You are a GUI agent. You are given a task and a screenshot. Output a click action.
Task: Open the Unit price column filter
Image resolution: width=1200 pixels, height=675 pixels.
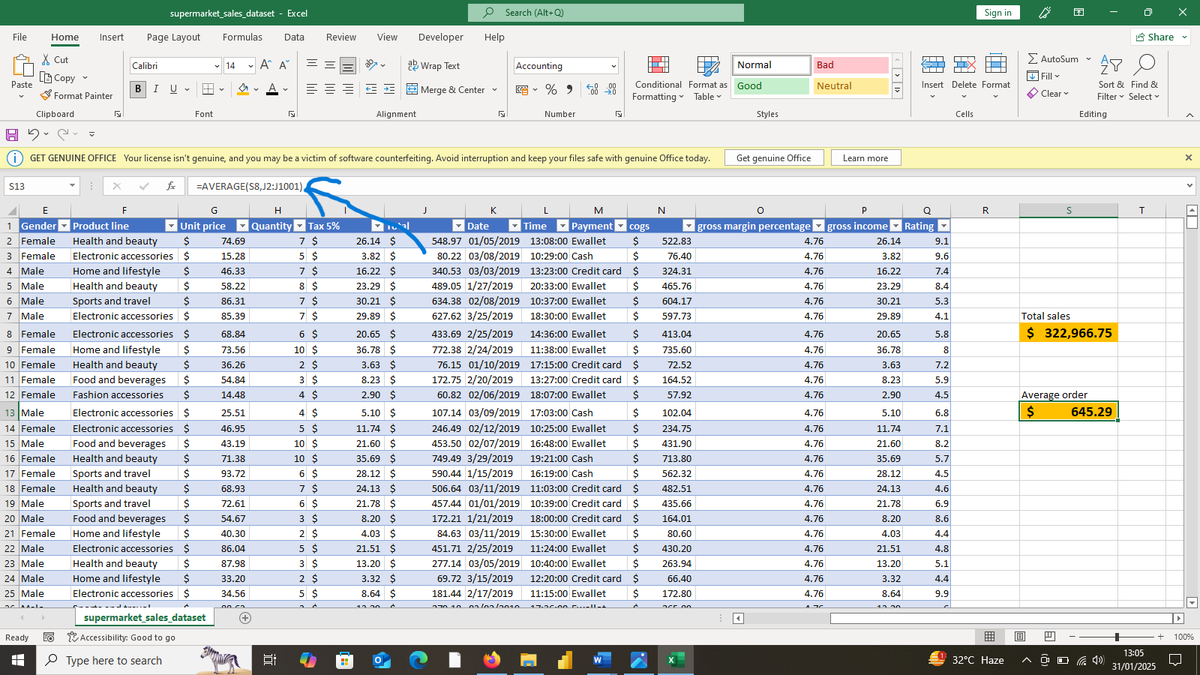pyautogui.click(x=240, y=226)
